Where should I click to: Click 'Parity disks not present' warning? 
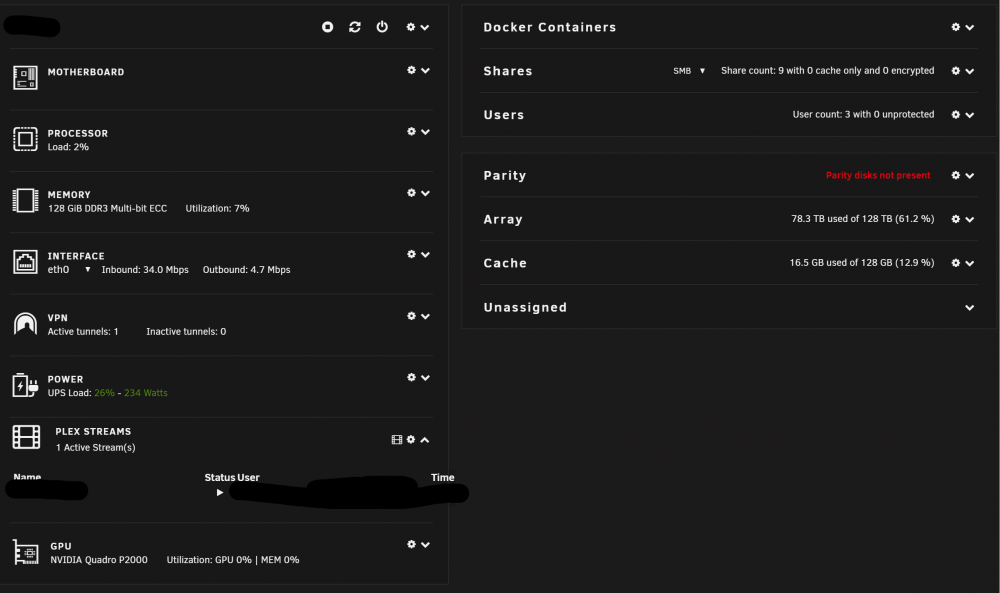point(878,175)
